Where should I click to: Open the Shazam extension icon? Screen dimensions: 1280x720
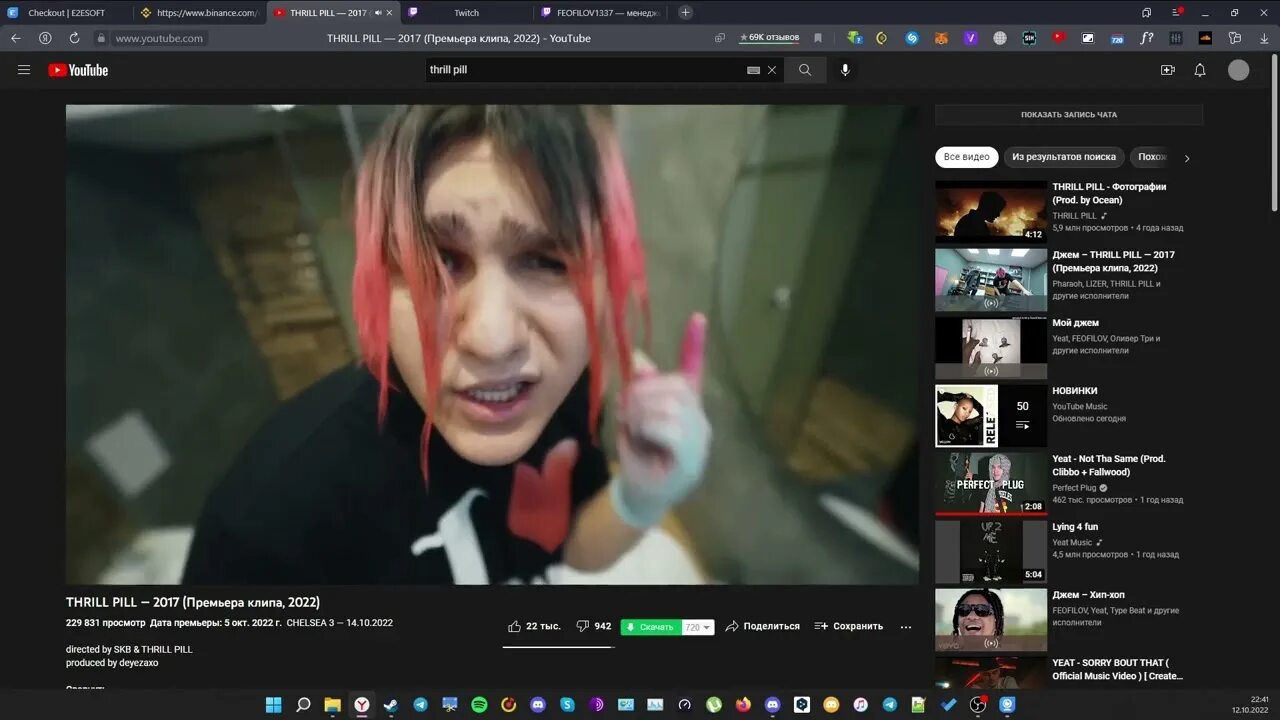click(x=912, y=38)
